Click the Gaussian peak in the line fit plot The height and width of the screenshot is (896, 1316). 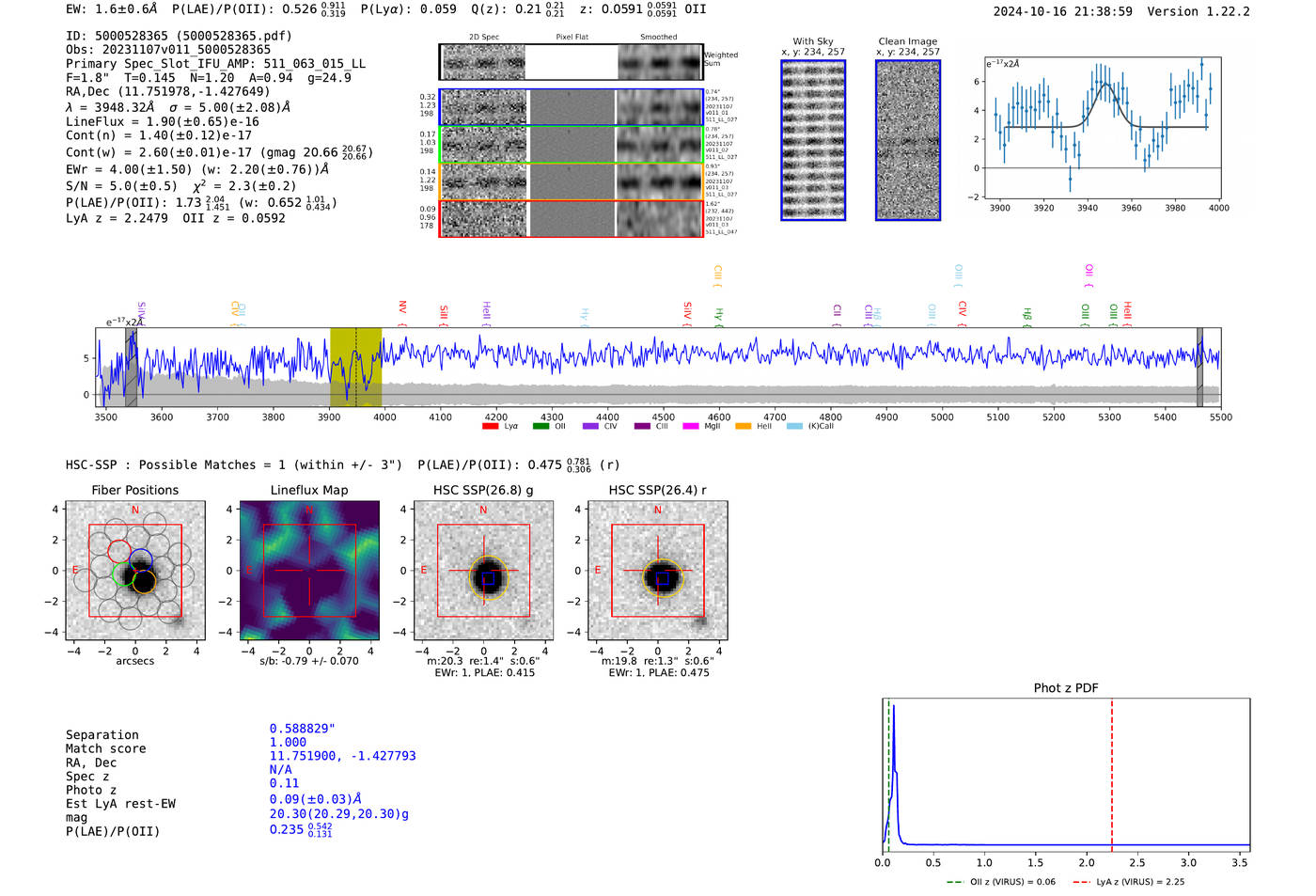tap(1105, 86)
